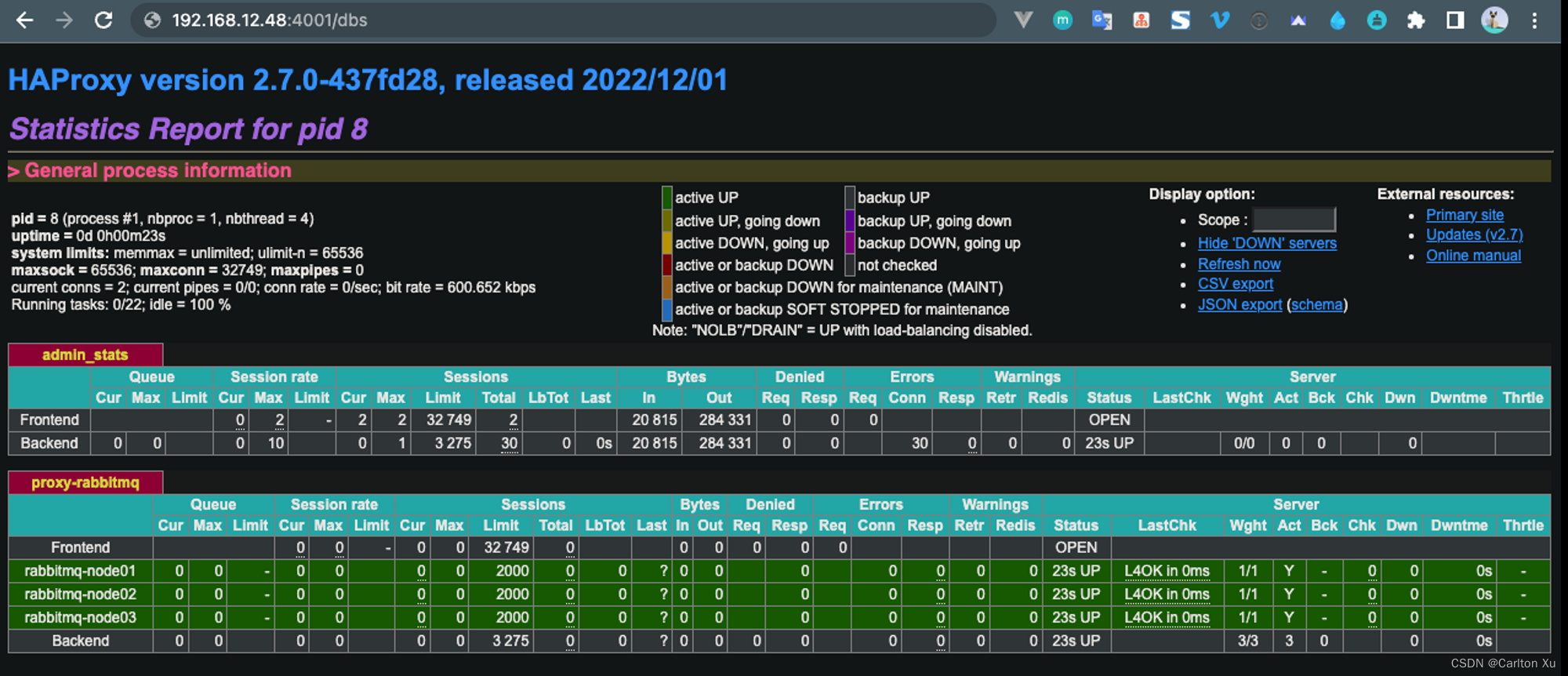Click admin_stats Backend 23s UP status

point(1109,443)
